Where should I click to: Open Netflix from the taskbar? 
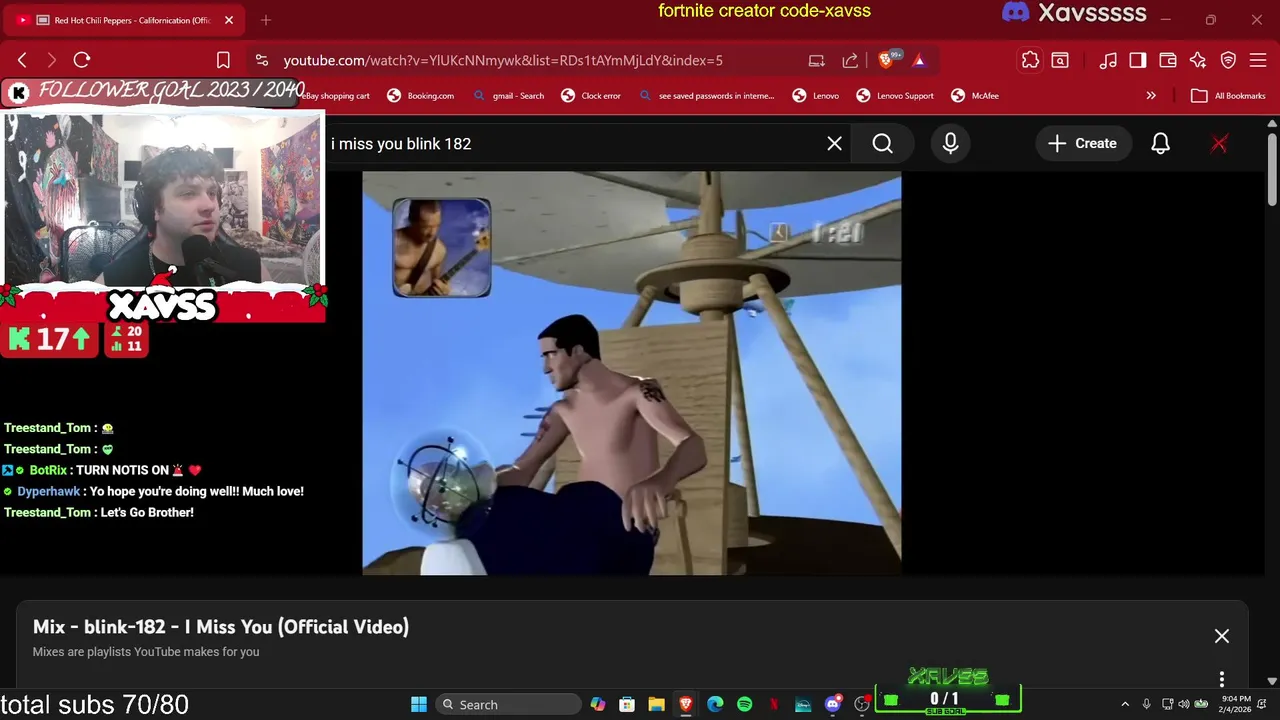coord(773,704)
